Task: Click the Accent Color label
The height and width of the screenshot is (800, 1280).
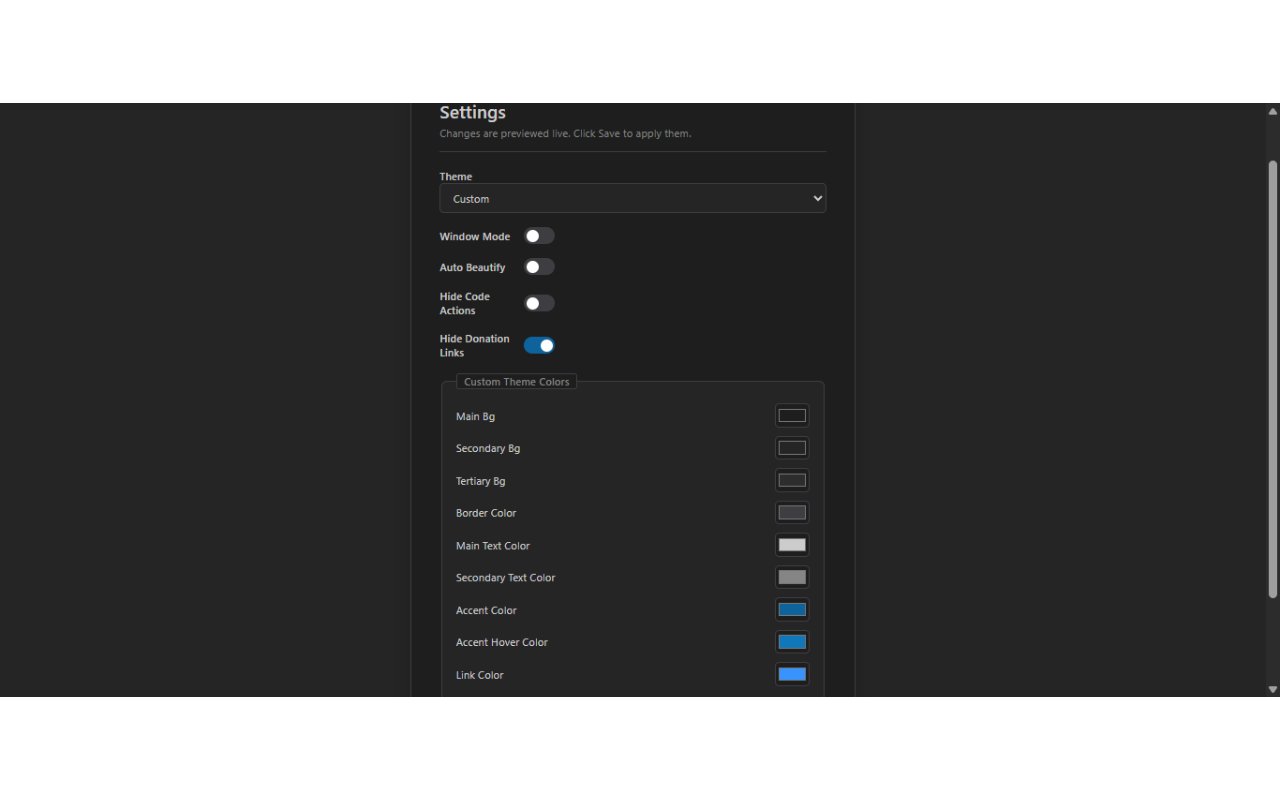Action: point(486,610)
